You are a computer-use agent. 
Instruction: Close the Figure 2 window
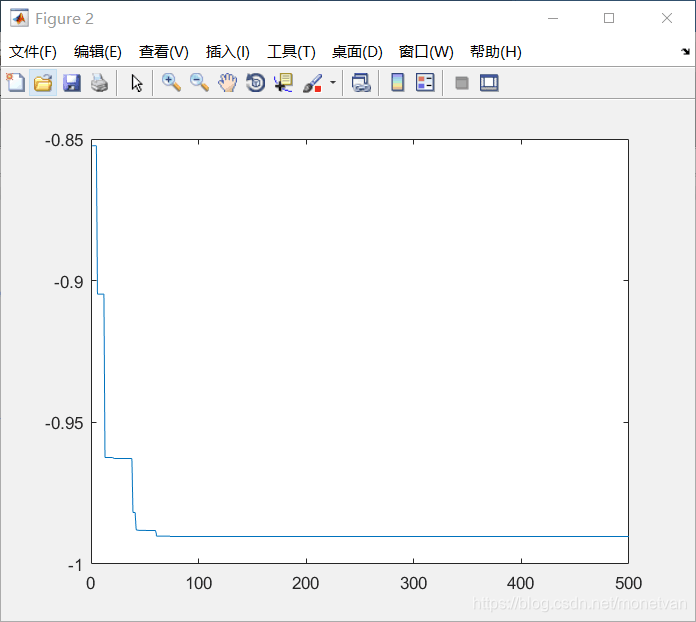pyautogui.click(x=667, y=18)
